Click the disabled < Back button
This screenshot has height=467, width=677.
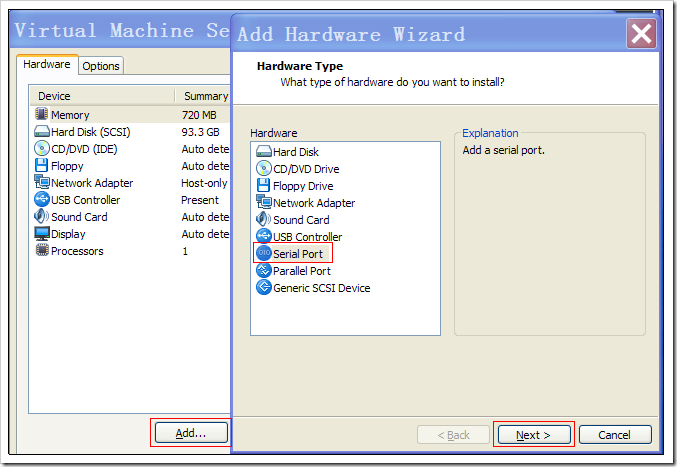(453, 435)
